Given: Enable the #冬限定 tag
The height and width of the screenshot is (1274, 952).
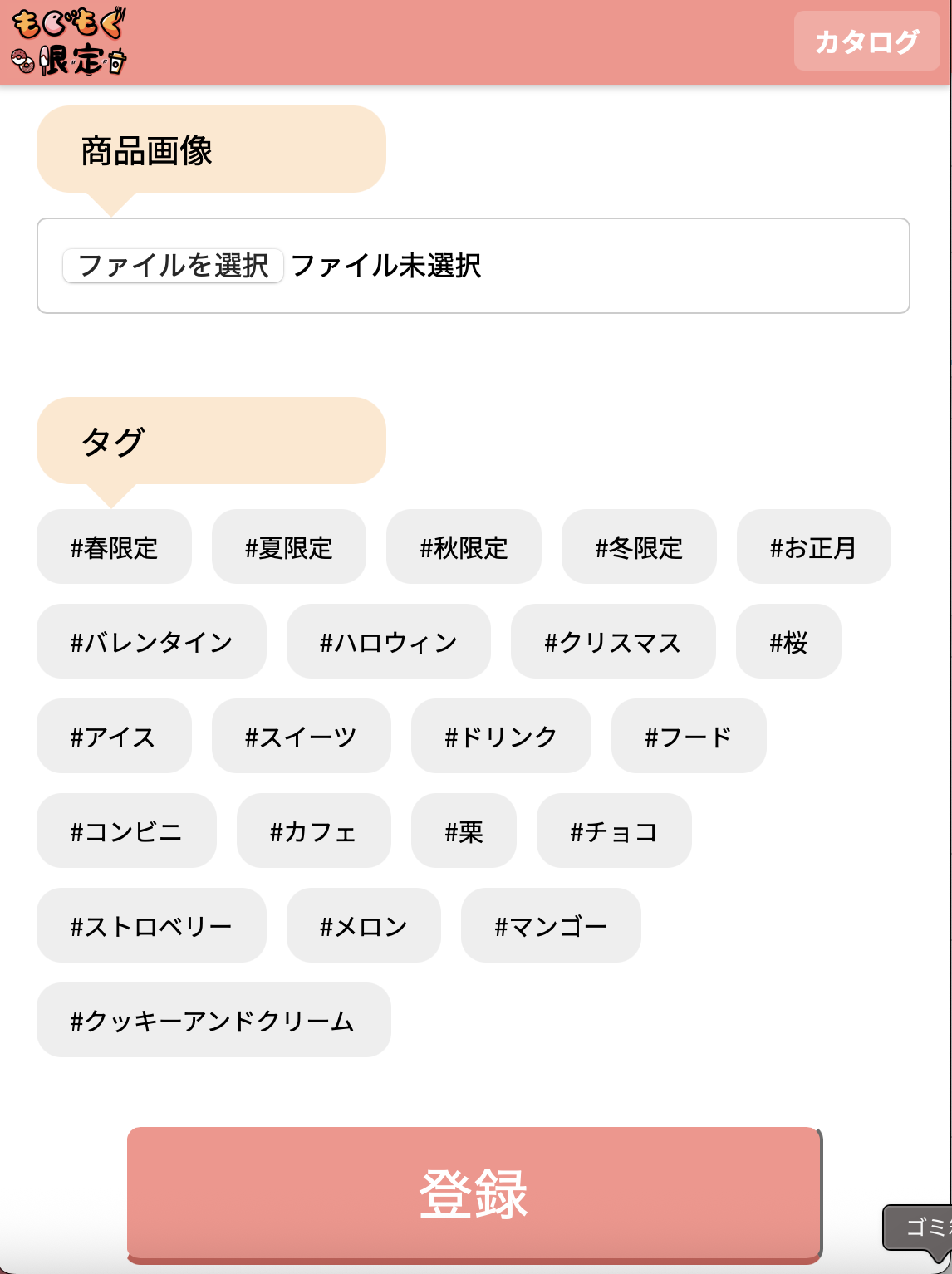Looking at the screenshot, I should pos(639,547).
